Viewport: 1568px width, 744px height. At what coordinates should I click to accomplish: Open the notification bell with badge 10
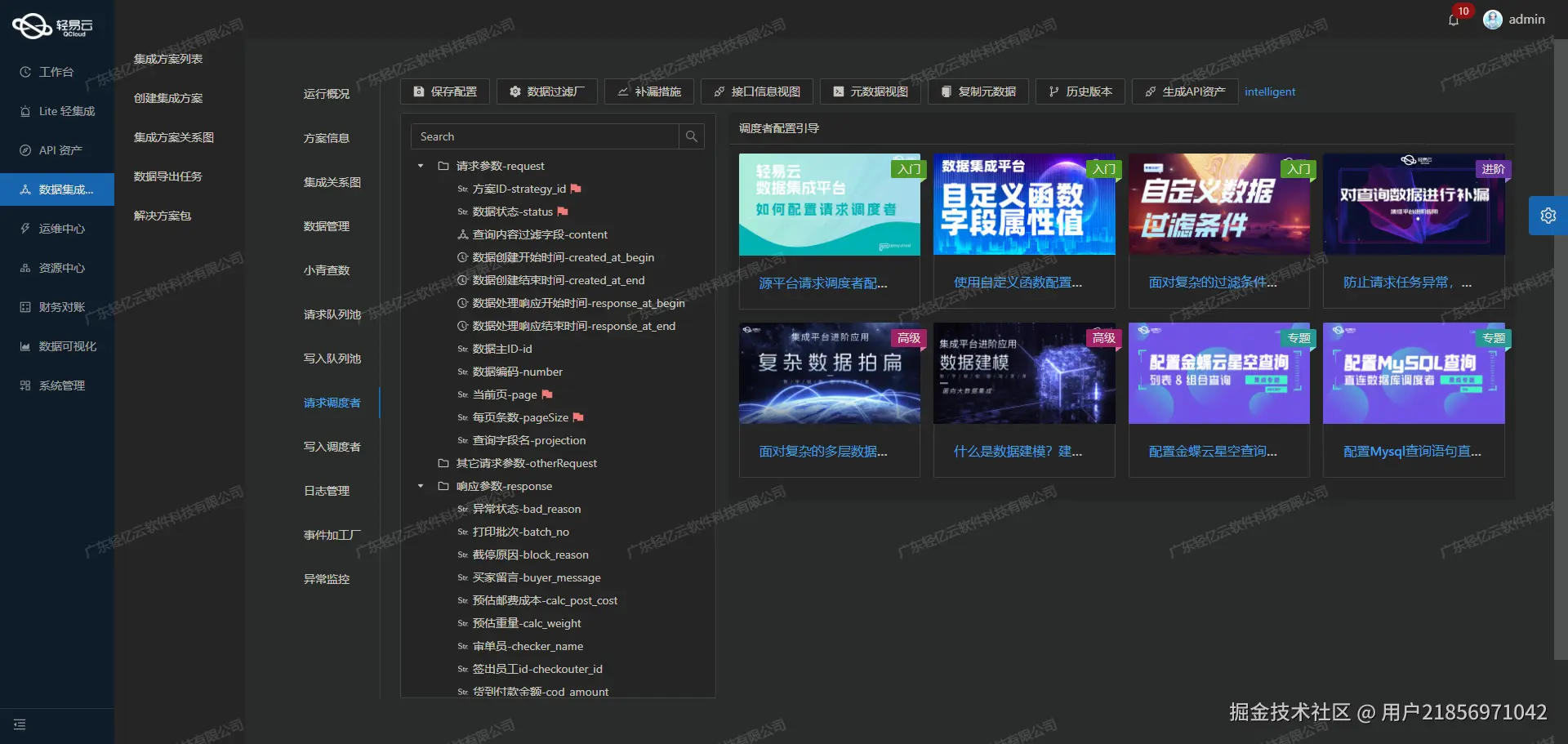[1454, 20]
